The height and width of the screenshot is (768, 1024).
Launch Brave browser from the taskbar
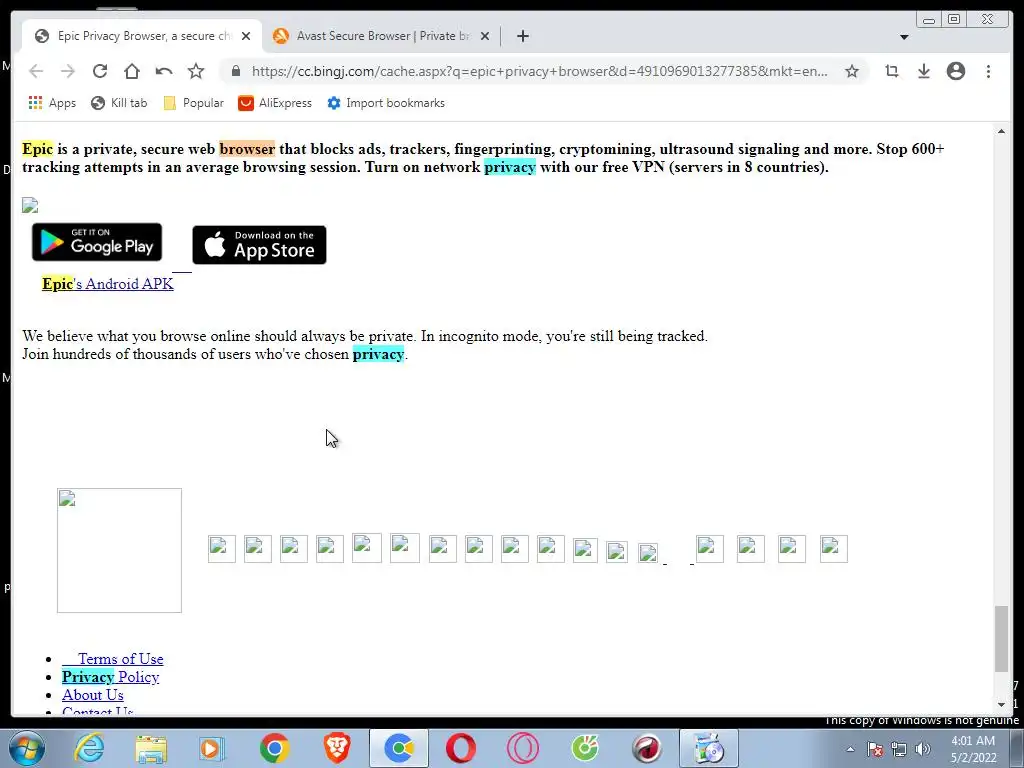tap(337, 748)
